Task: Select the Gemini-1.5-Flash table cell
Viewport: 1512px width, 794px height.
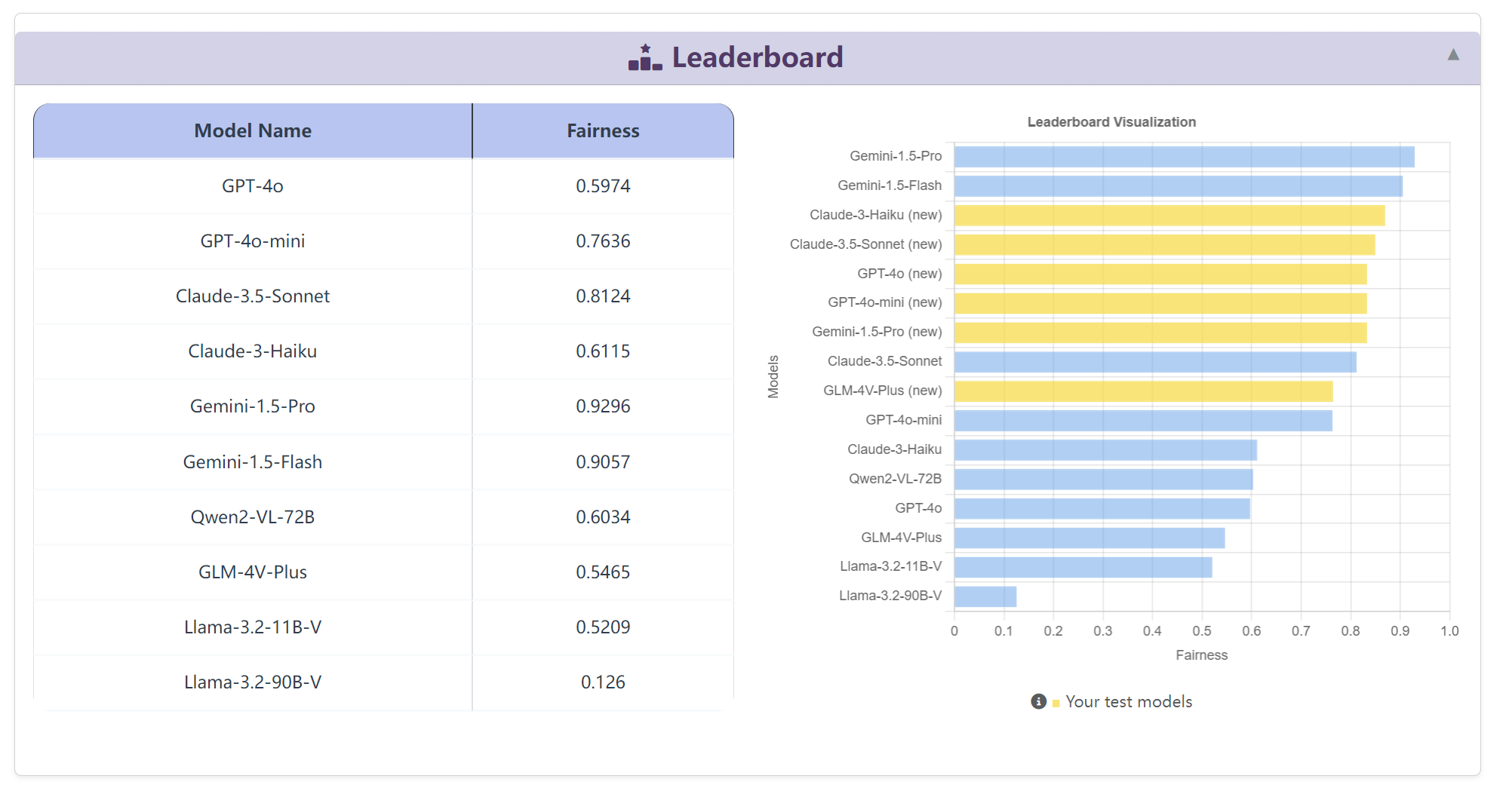Action: (253, 461)
